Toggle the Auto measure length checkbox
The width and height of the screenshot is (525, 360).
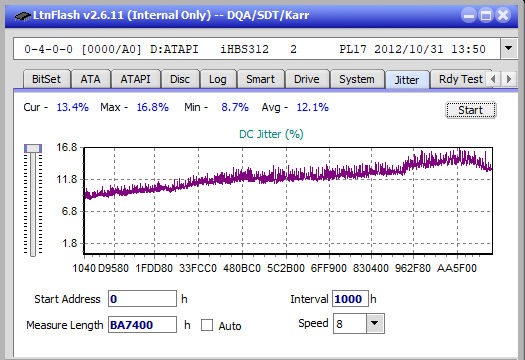(x=207, y=325)
